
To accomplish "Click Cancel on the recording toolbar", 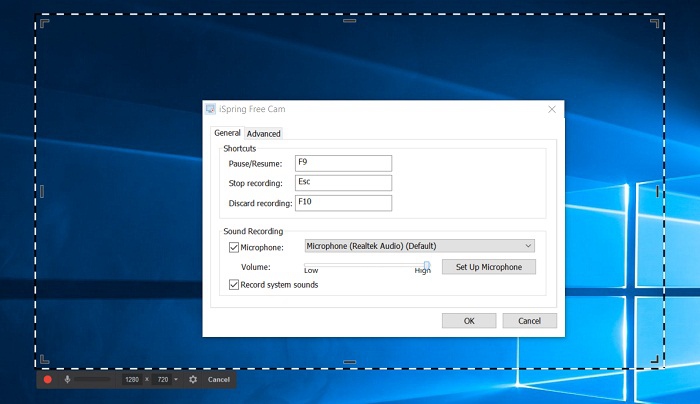I will click(x=219, y=379).
